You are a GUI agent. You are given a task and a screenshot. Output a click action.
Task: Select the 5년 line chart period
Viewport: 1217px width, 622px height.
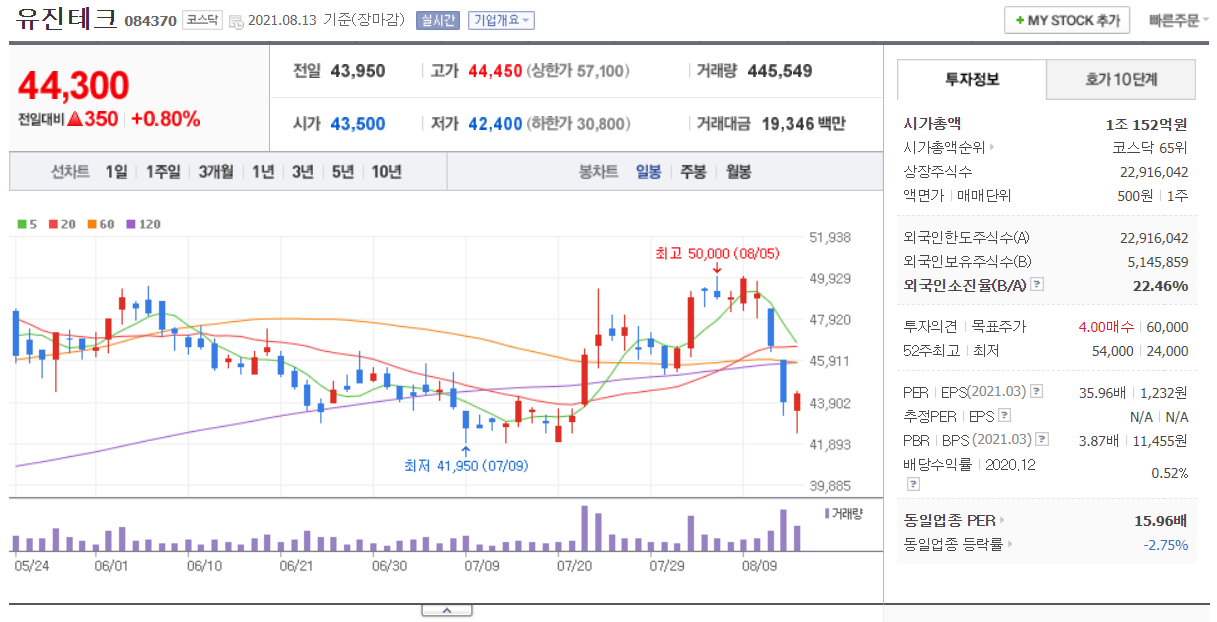(343, 171)
